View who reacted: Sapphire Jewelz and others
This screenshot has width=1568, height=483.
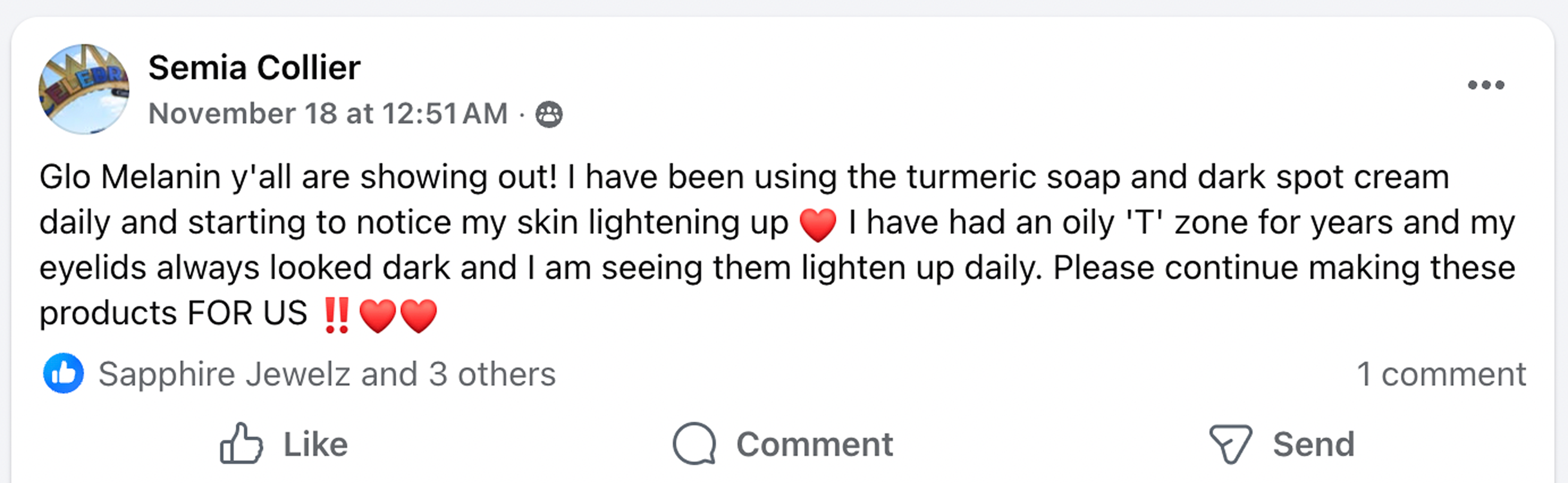pyautogui.click(x=327, y=374)
